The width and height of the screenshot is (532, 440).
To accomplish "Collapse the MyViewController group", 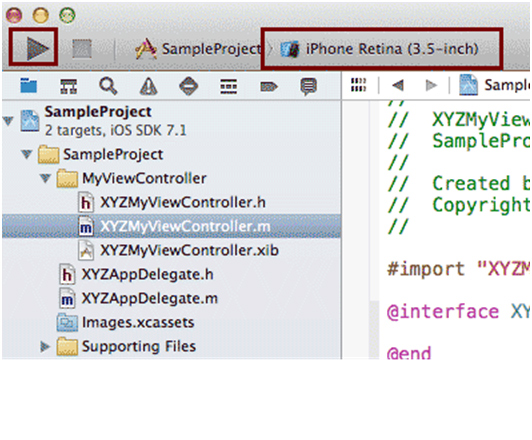I will coord(45,178).
